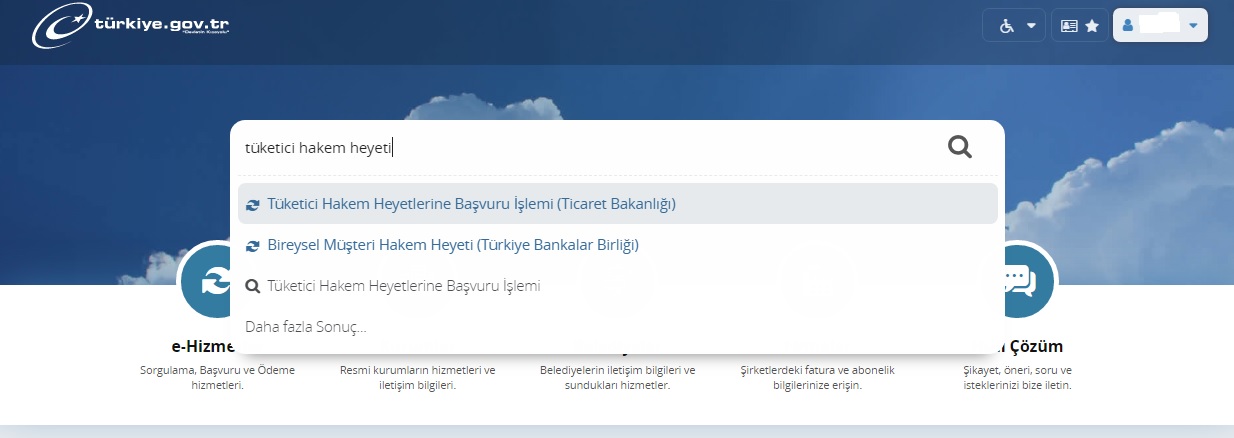Open the türkiye.gov.tr logo homepage link
The width and height of the screenshot is (1234, 438).
pos(131,27)
